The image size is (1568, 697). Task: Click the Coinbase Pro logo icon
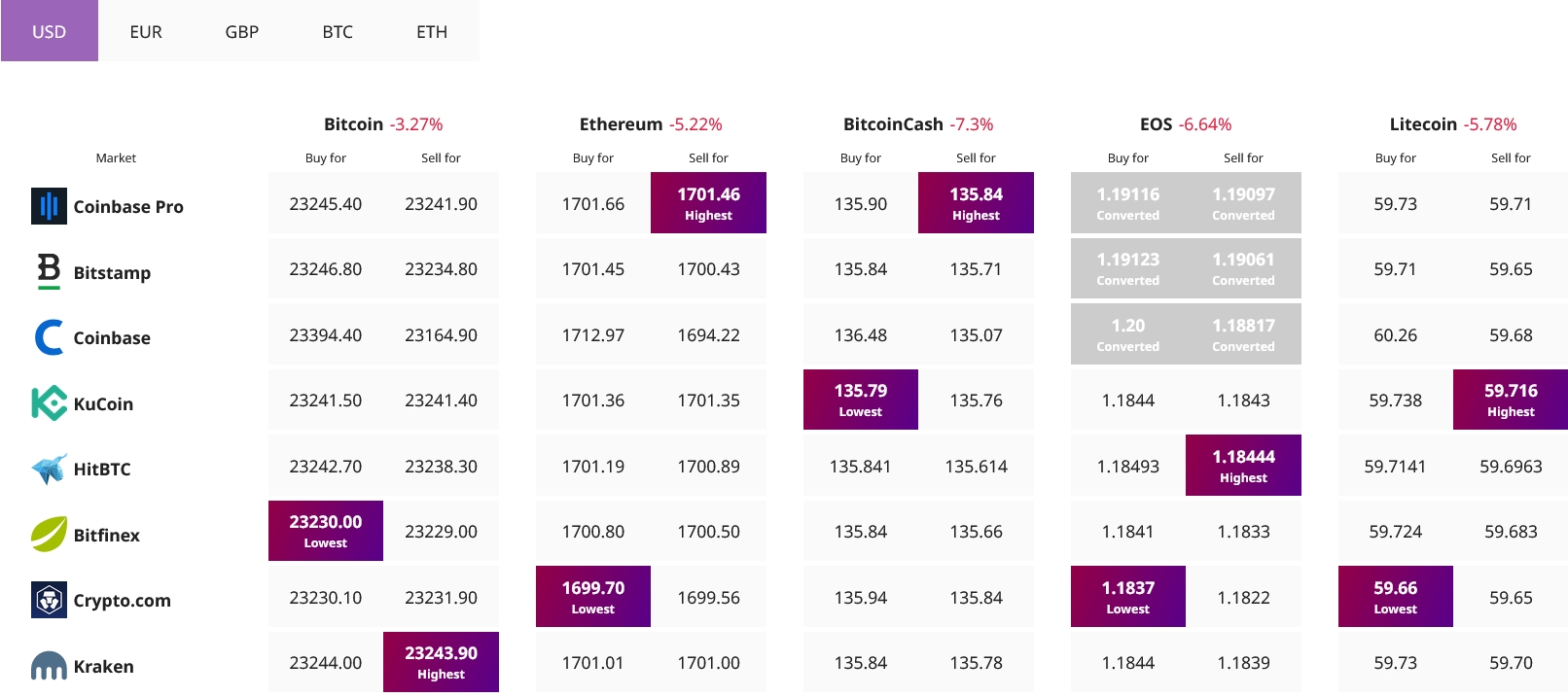(49, 206)
